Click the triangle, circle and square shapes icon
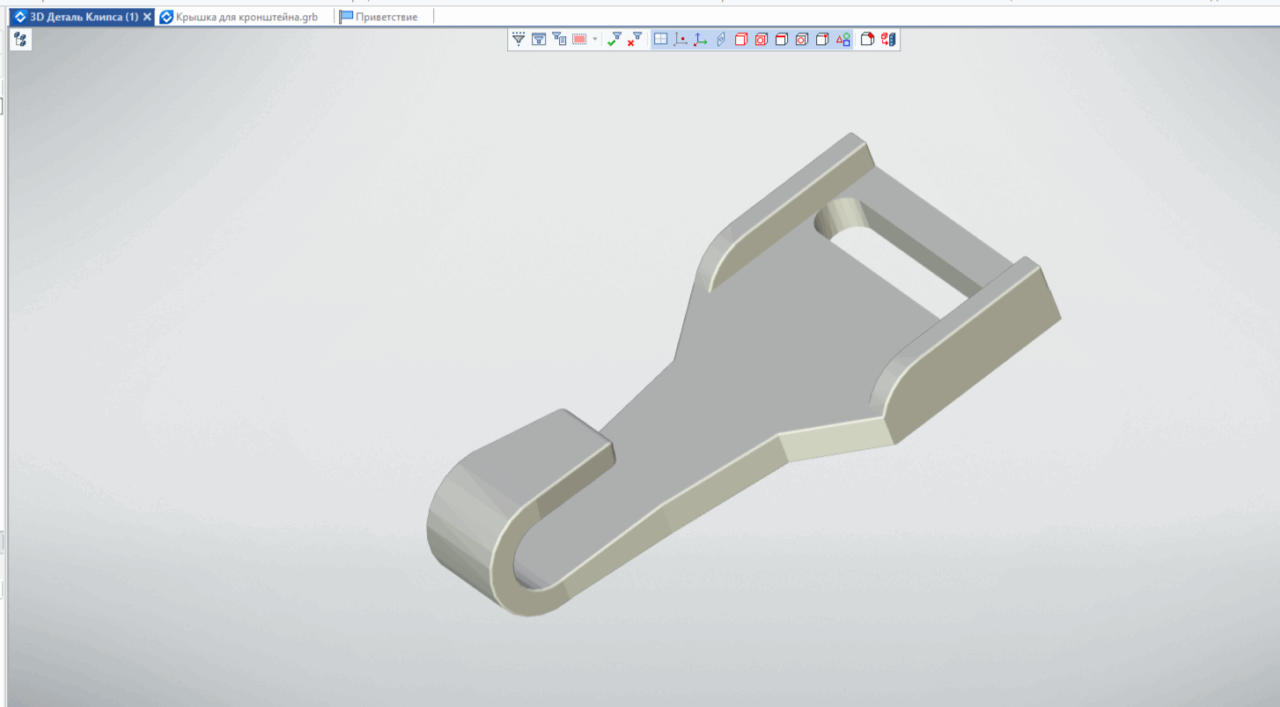Viewport: 1280px width, 707px height. pos(843,39)
